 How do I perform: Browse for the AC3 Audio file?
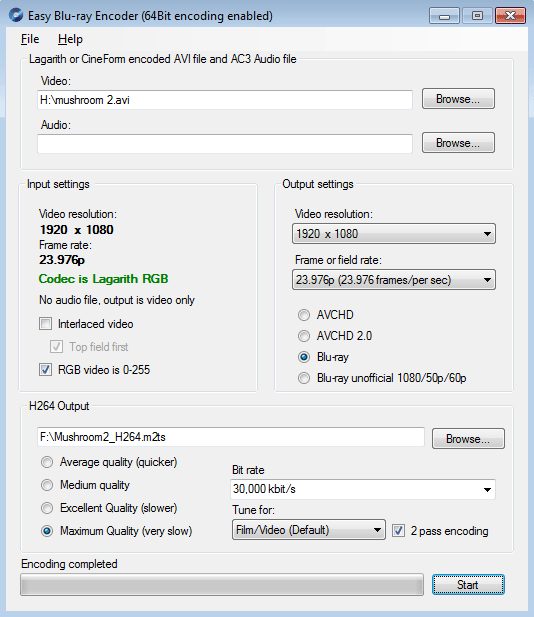tap(458, 142)
